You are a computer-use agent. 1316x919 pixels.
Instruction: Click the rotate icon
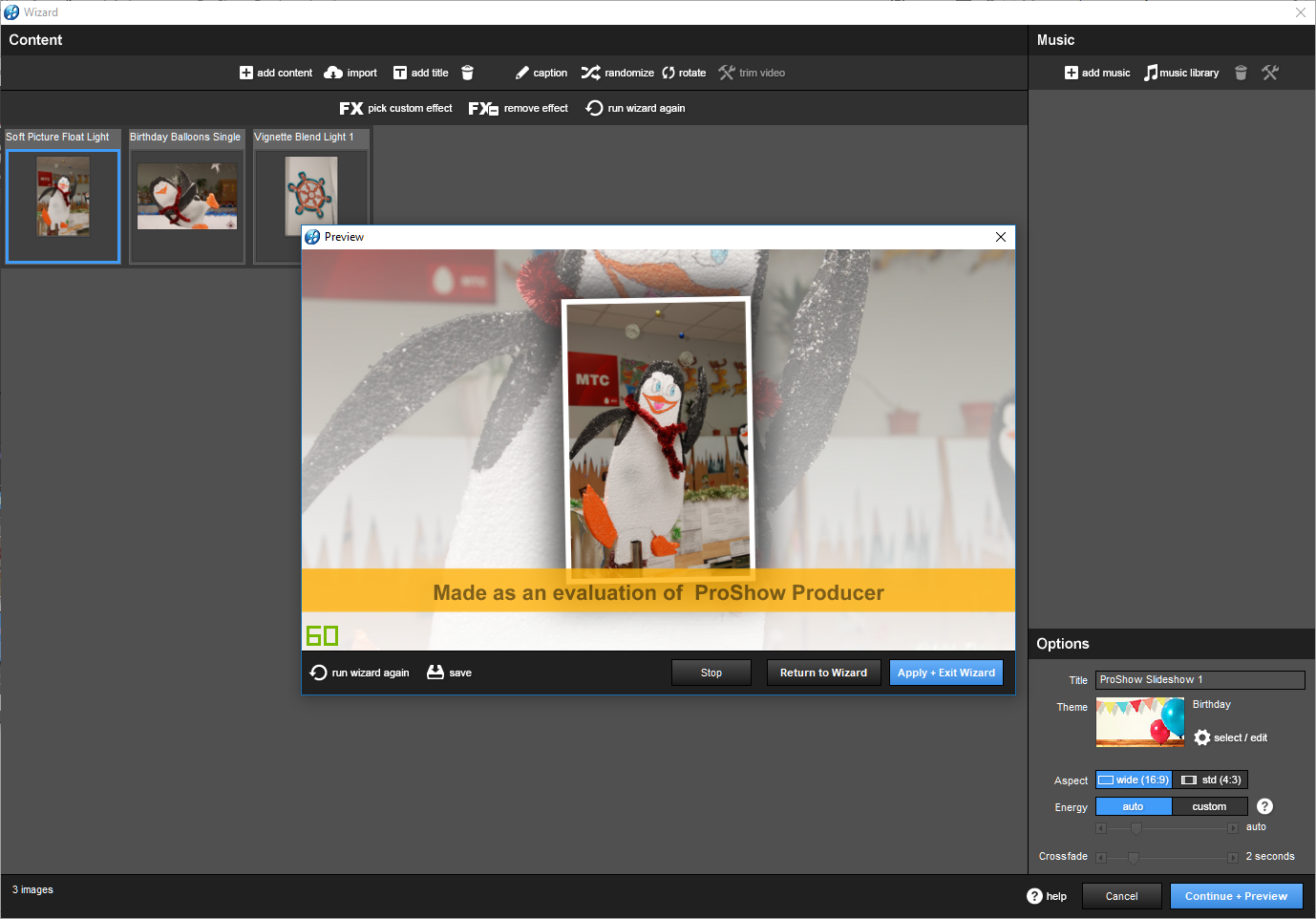(x=669, y=73)
